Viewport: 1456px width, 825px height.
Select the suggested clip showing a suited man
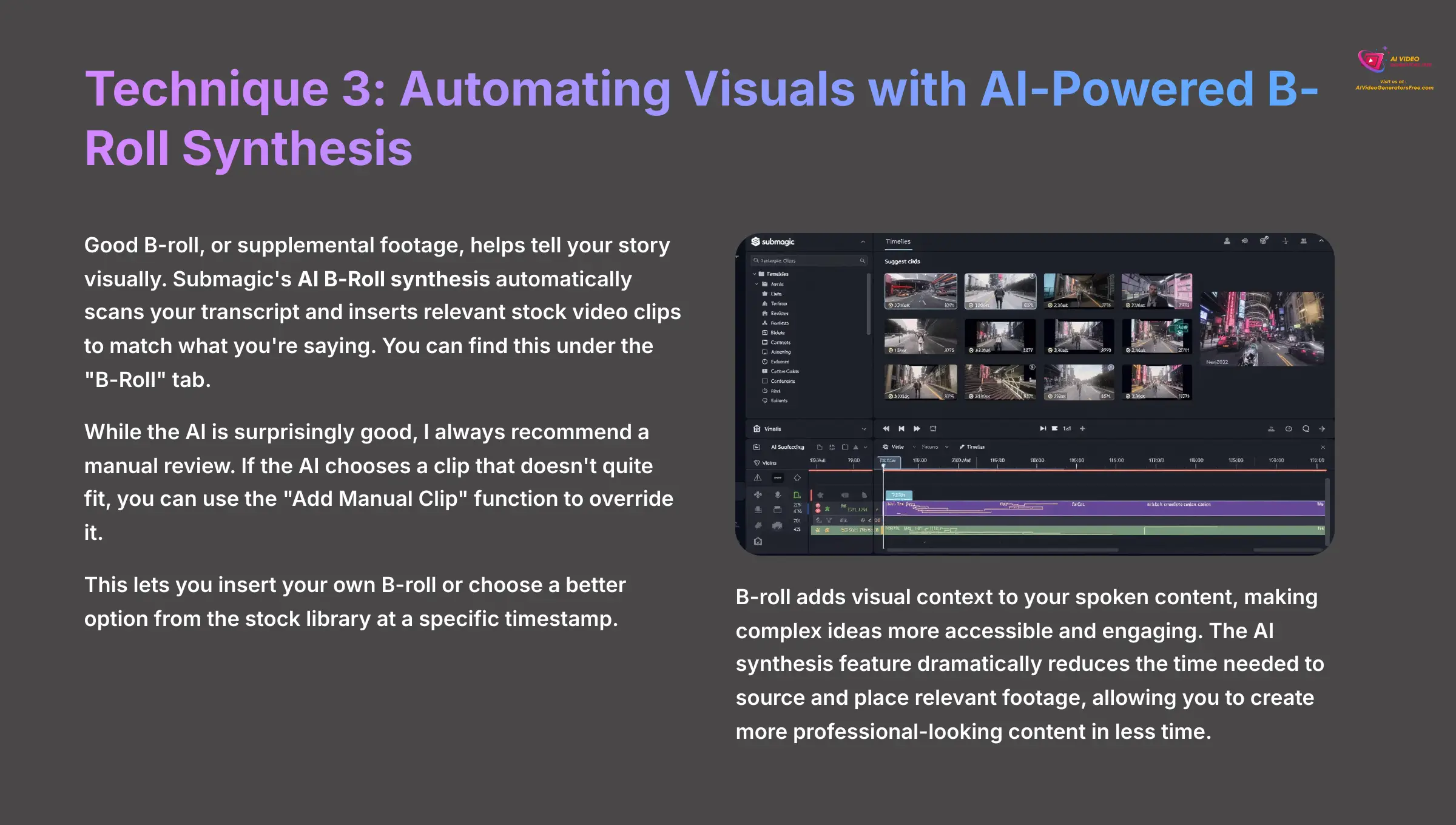(x=1157, y=291)
